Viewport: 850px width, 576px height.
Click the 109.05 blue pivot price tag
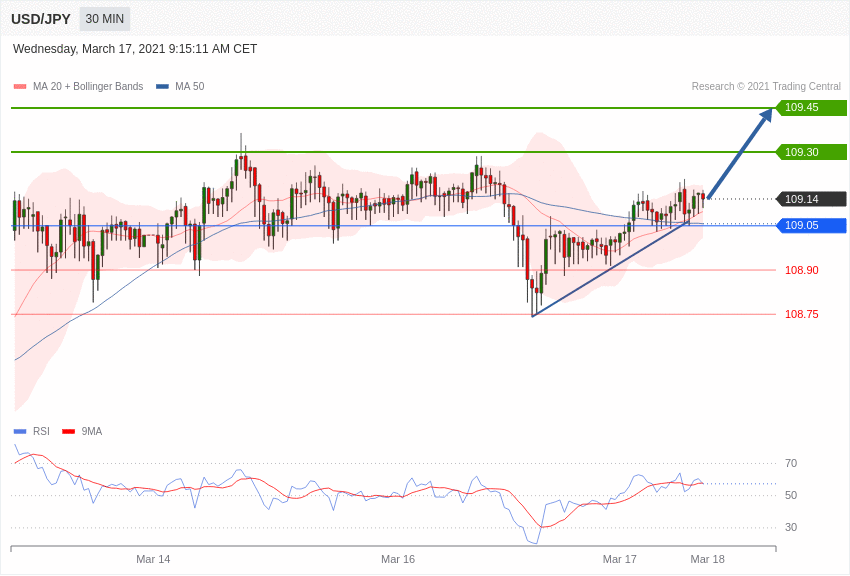812,225
